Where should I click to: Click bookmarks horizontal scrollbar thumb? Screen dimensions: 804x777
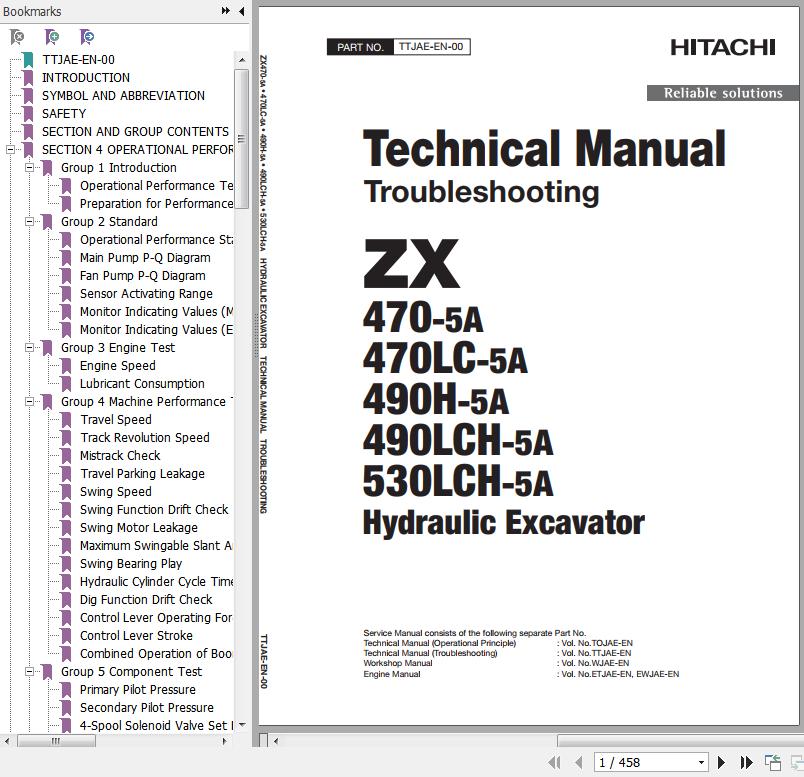point(56,741)
